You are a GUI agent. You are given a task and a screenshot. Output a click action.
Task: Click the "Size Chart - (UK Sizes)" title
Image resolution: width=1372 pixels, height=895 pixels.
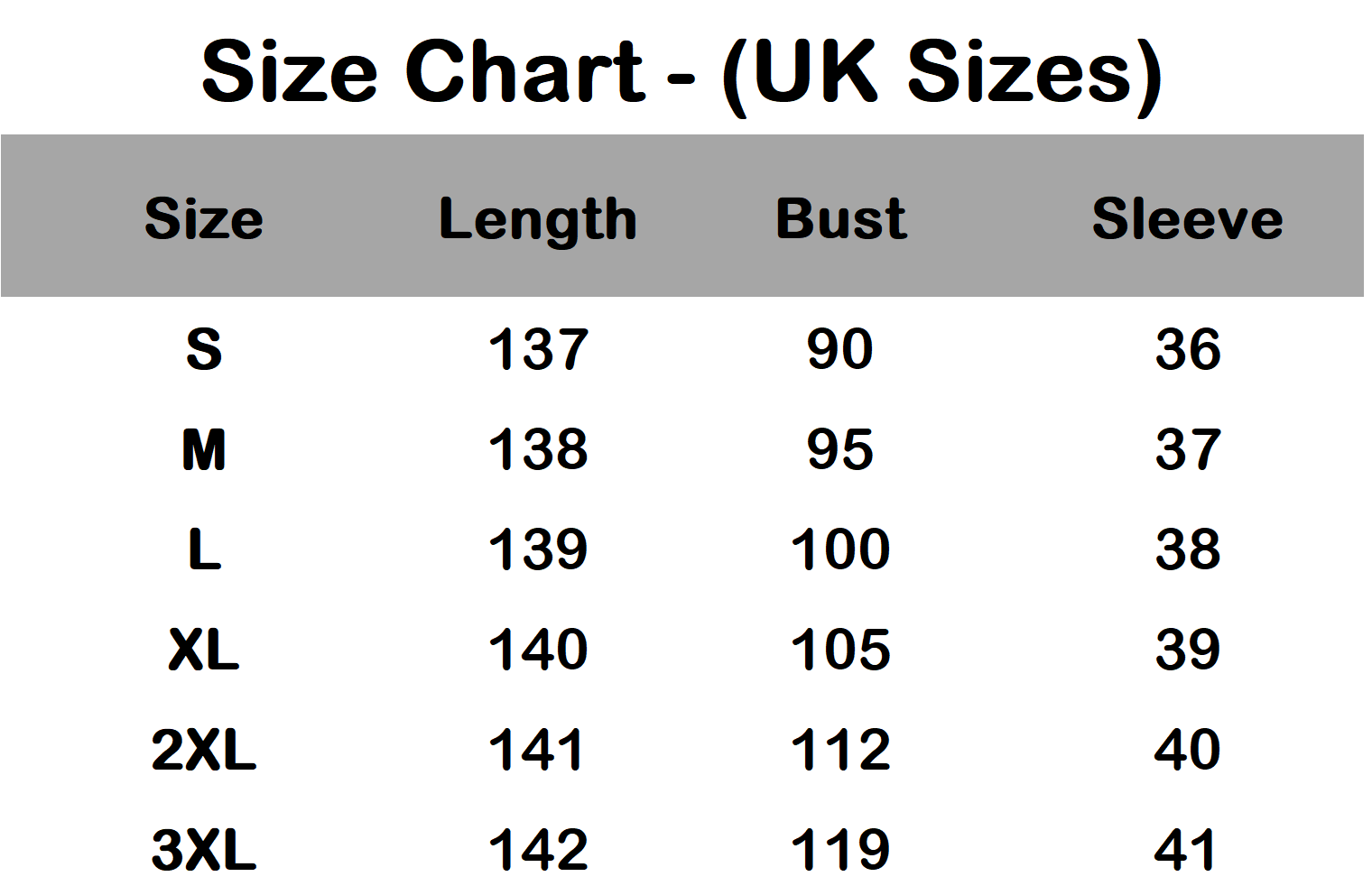[682, 72]
